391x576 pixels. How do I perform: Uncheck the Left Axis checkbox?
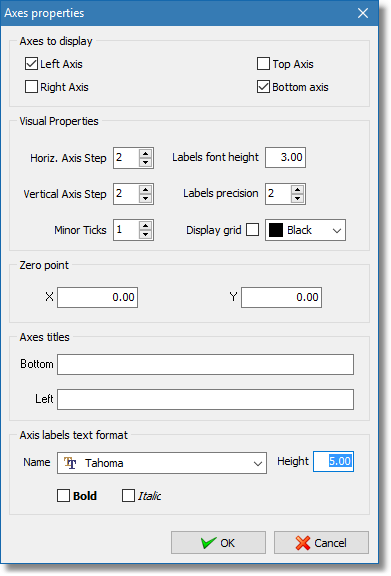(x=31, y=64)
